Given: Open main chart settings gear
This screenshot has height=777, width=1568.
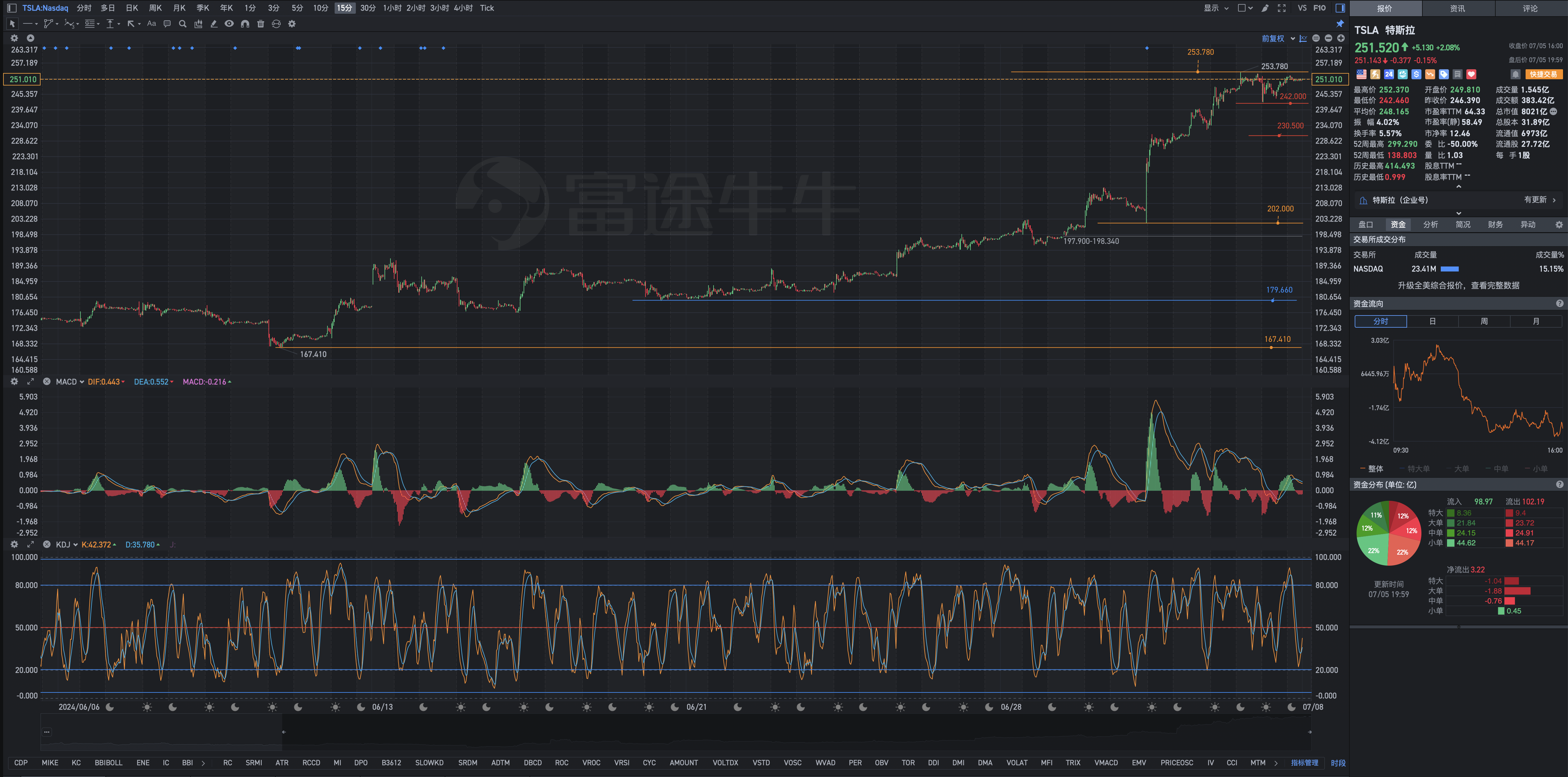Looking at the screenshot, I should click(15, 38).
